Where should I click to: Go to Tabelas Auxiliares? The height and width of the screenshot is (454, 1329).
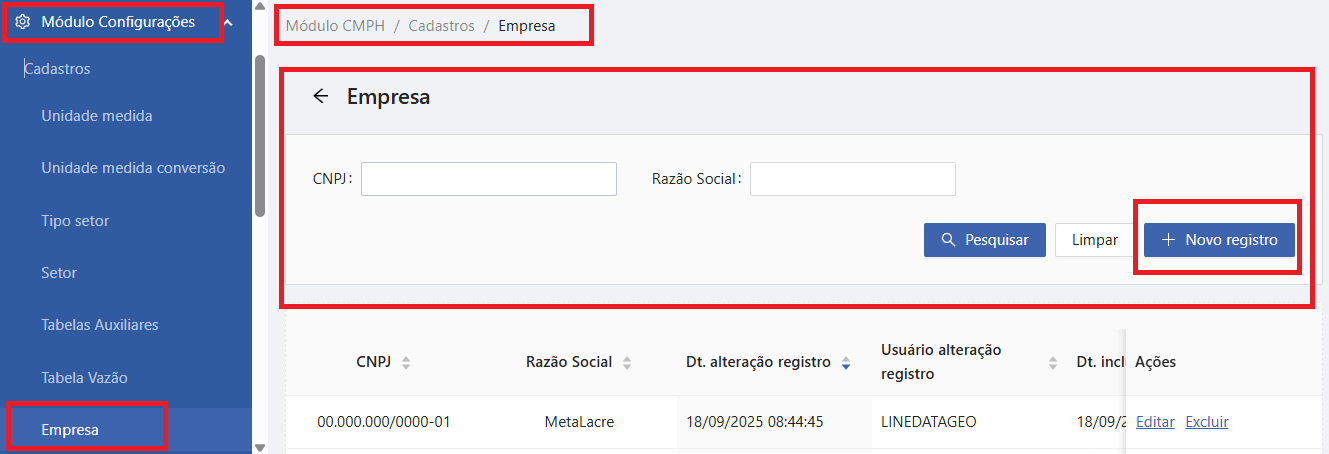[x=99, y=325]
